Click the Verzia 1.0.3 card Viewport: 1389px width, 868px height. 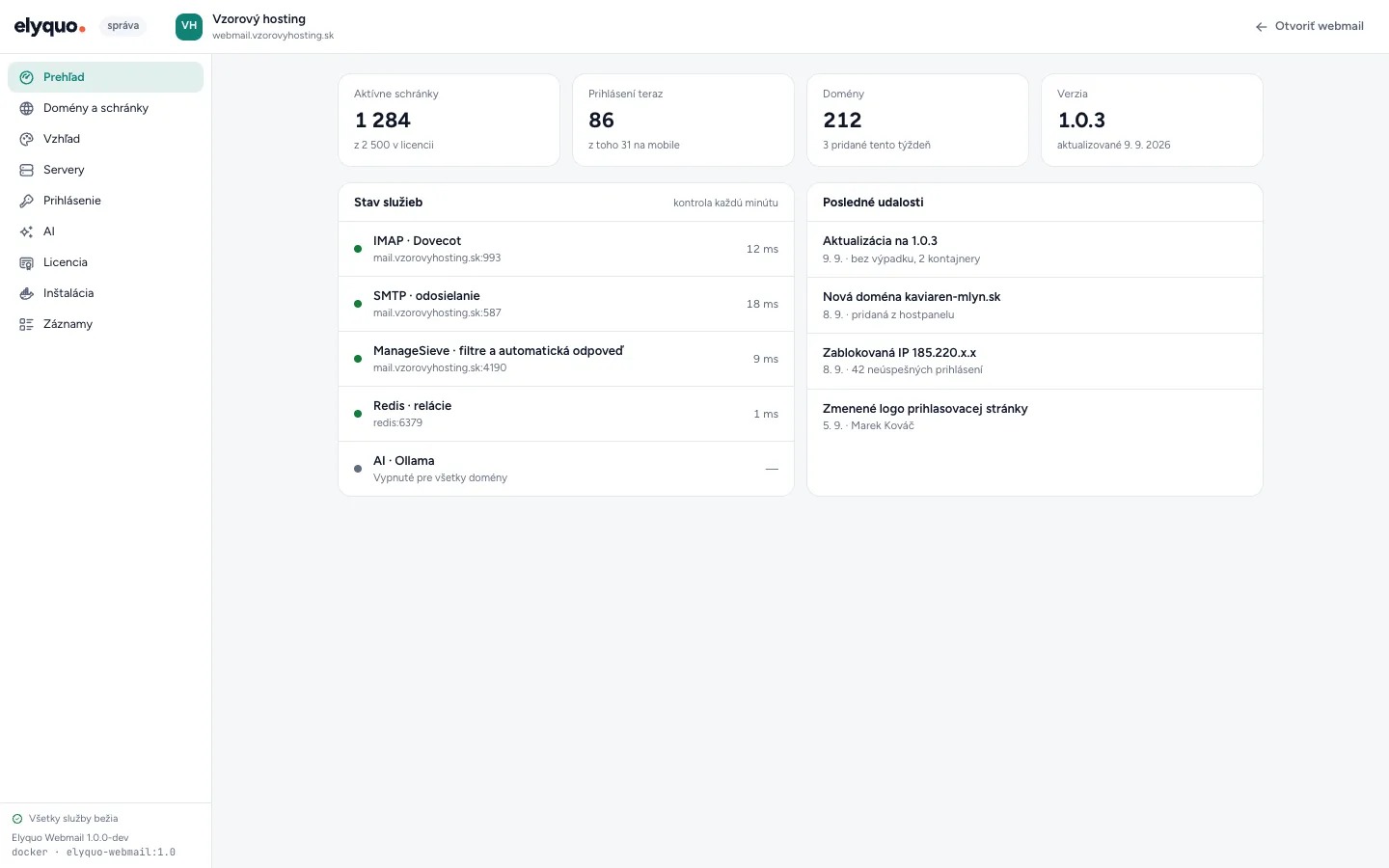(x=1152, y=121)
